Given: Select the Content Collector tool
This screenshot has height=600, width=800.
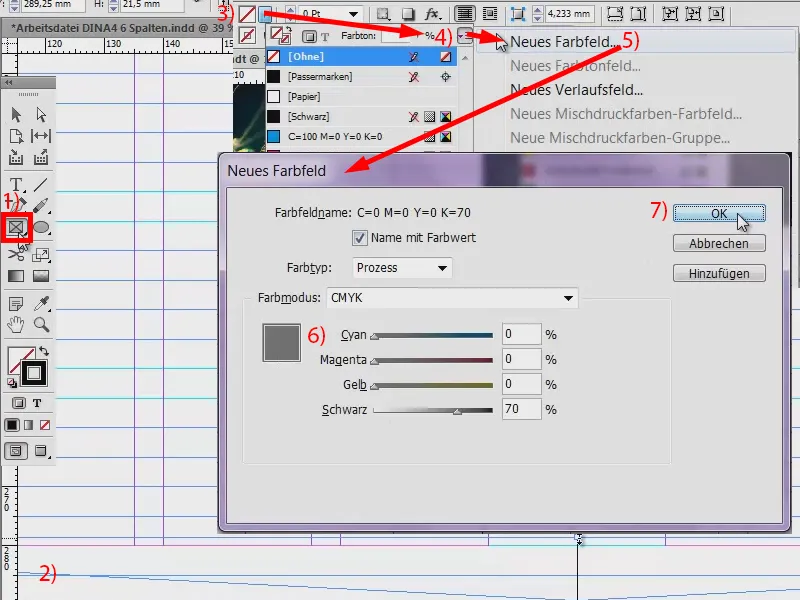Looking at the screenshot, I should [x=16, y=157].
